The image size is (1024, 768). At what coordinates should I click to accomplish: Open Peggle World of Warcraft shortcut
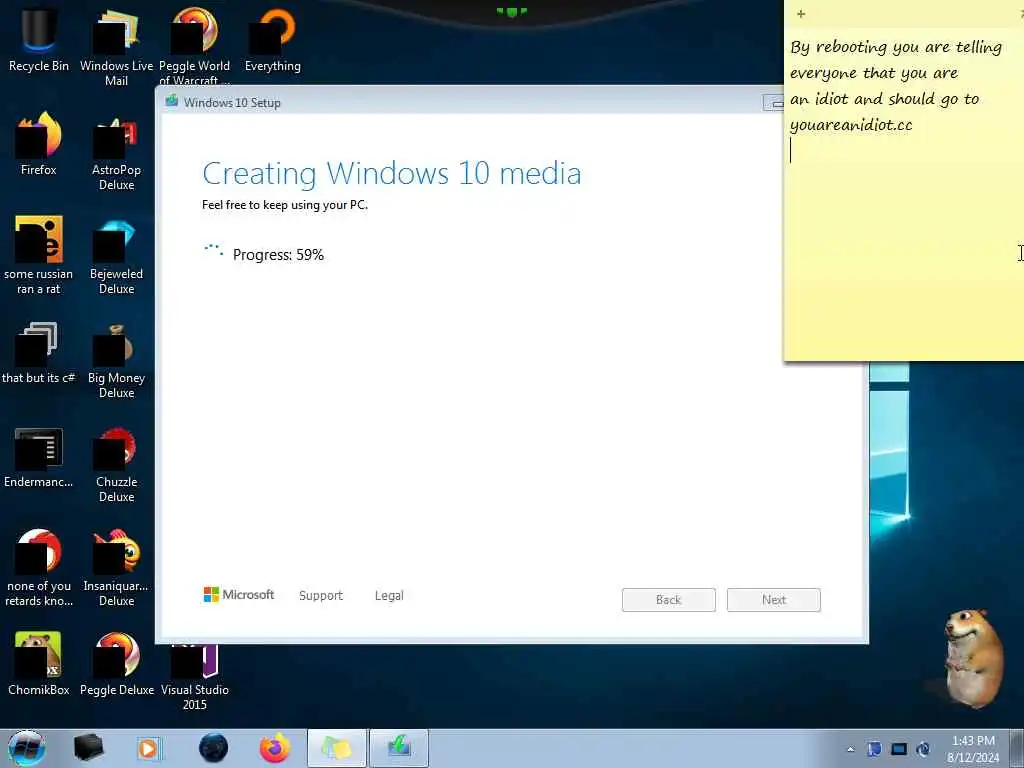[194, 44]
